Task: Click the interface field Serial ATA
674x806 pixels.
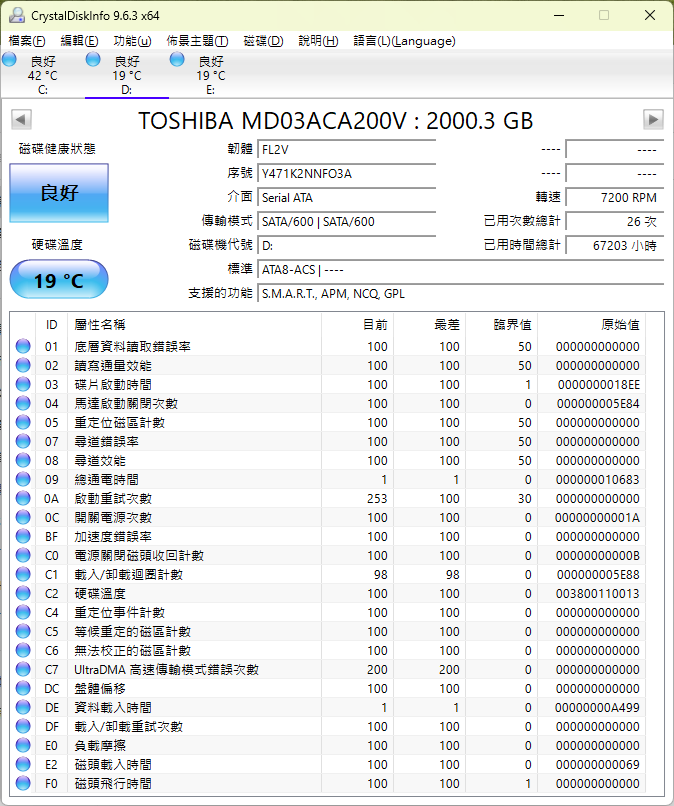Action: [347, 198]
